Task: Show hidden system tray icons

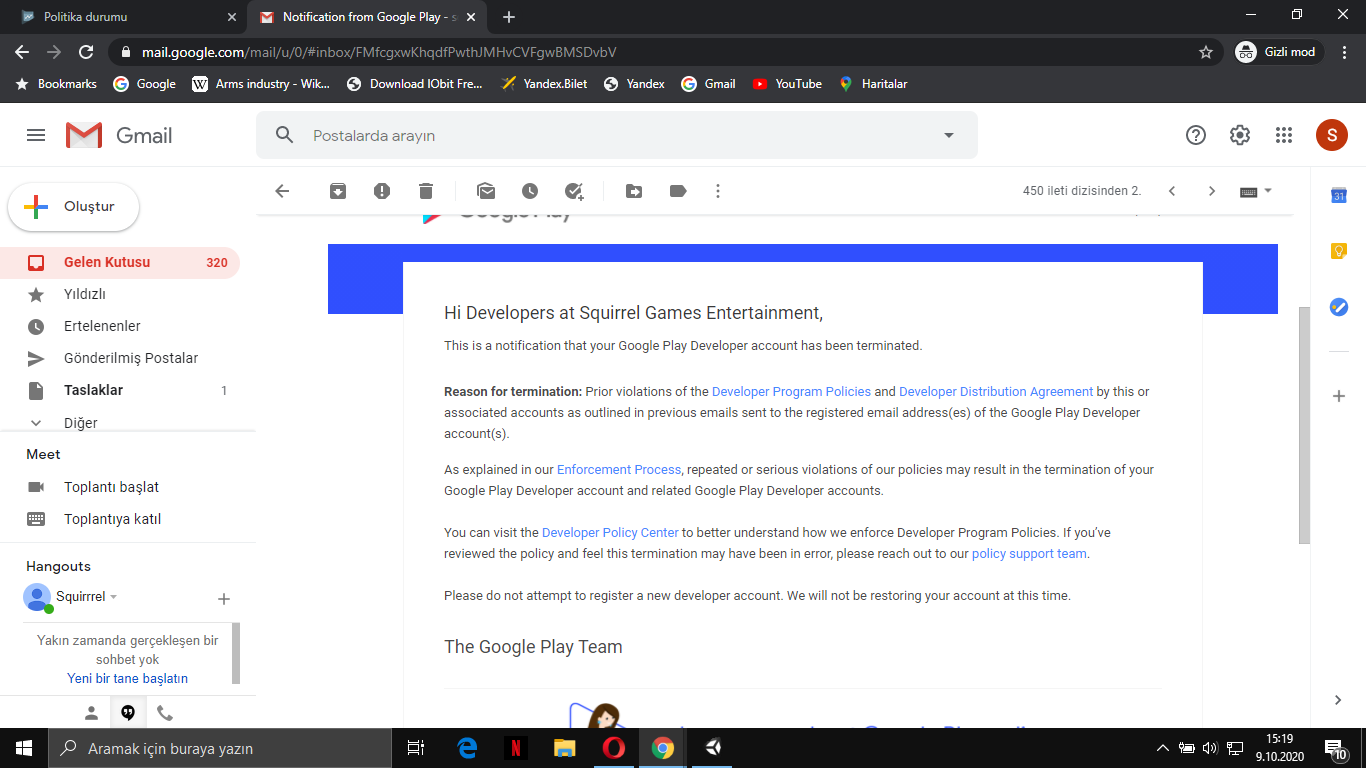Action: point(1162,748)
